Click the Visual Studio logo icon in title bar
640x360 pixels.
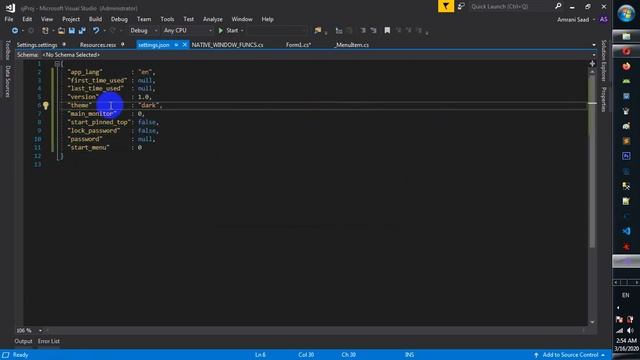[10, 7]
